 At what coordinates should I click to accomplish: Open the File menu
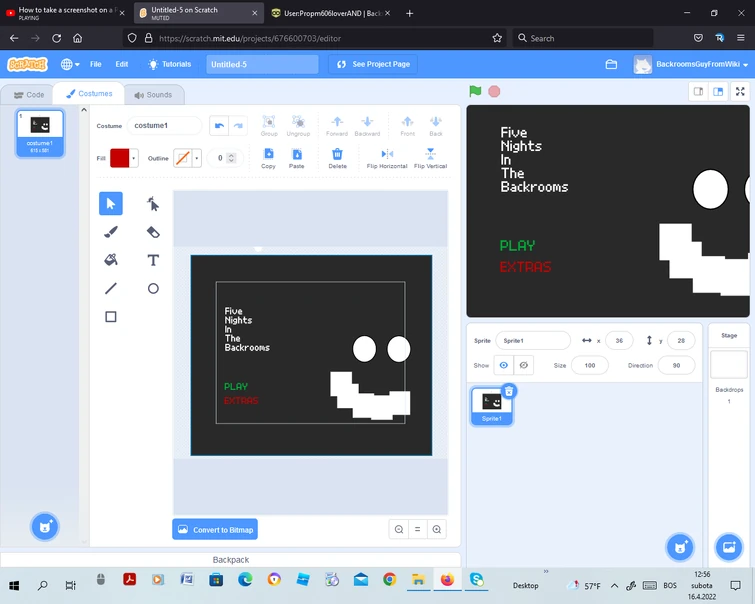click(x=96, y=64)
